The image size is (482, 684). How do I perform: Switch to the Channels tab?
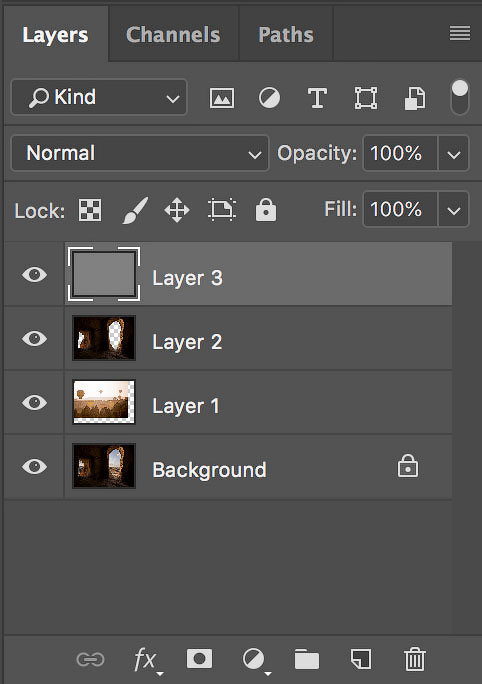(173, 35)
